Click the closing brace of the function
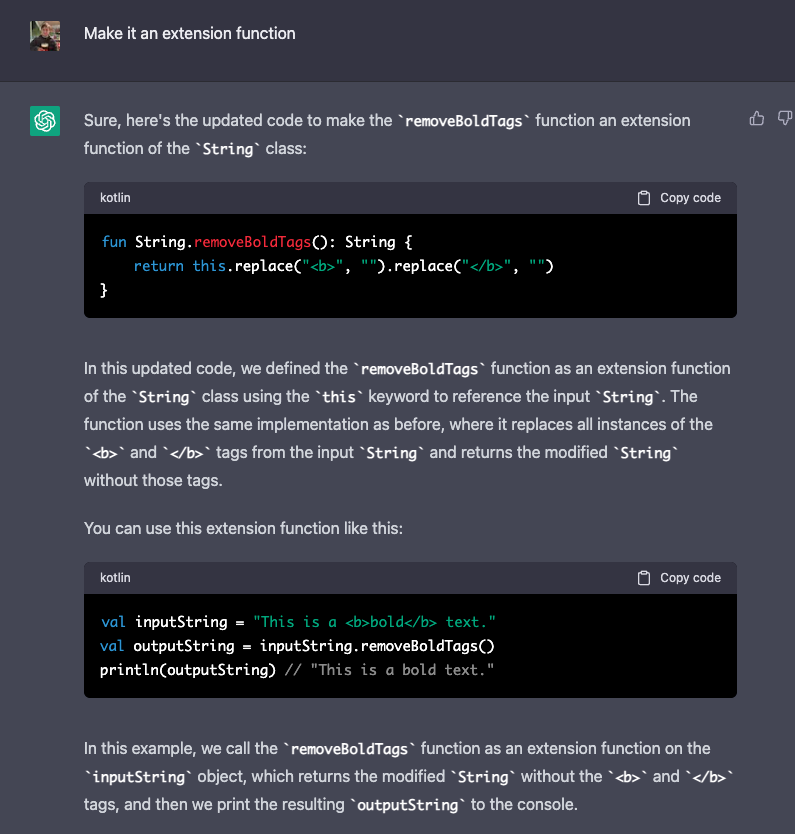Viewport: 795px width, 834px height. 104,290
